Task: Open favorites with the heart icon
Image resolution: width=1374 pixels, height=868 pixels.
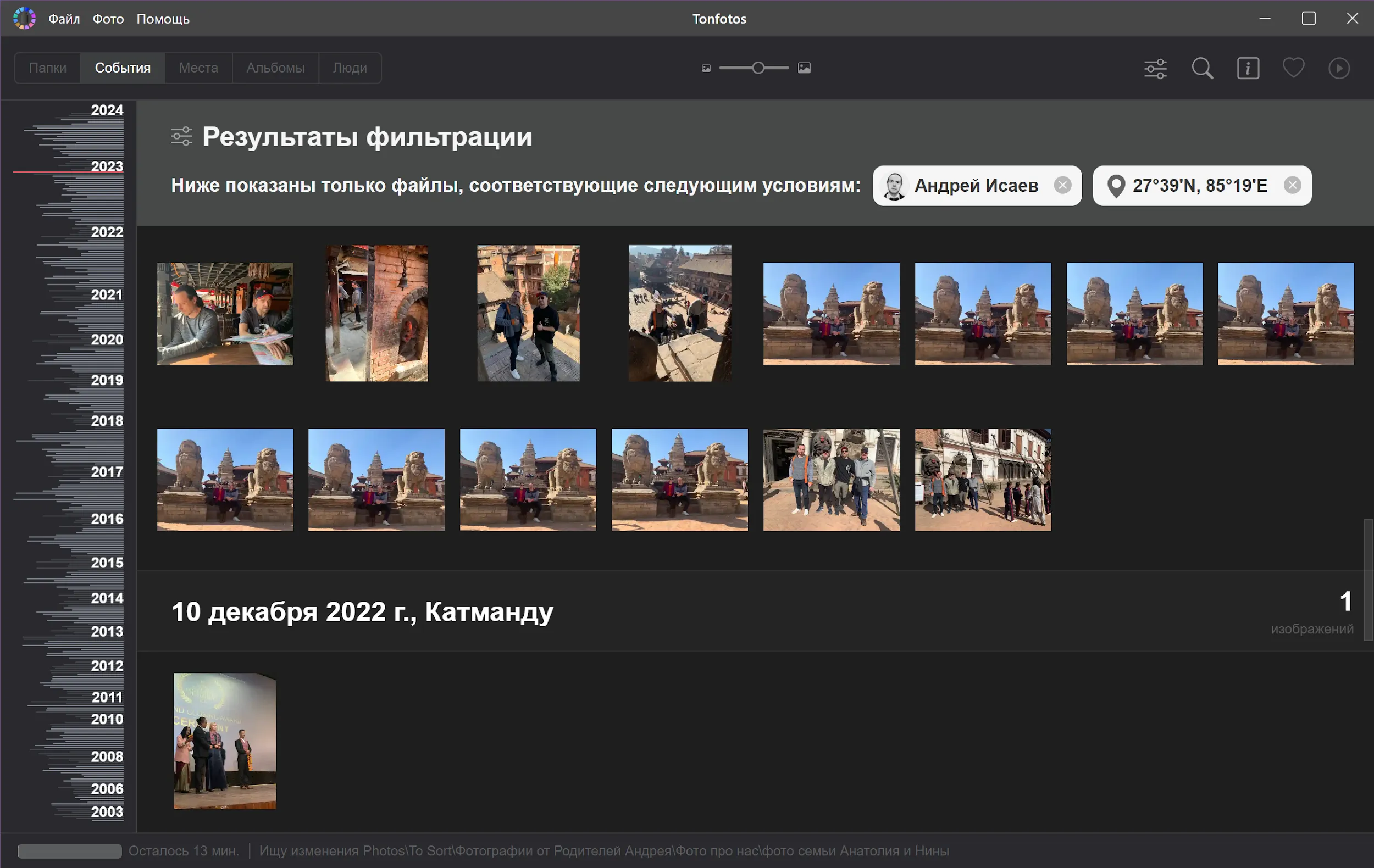Action: (1293, 68)
